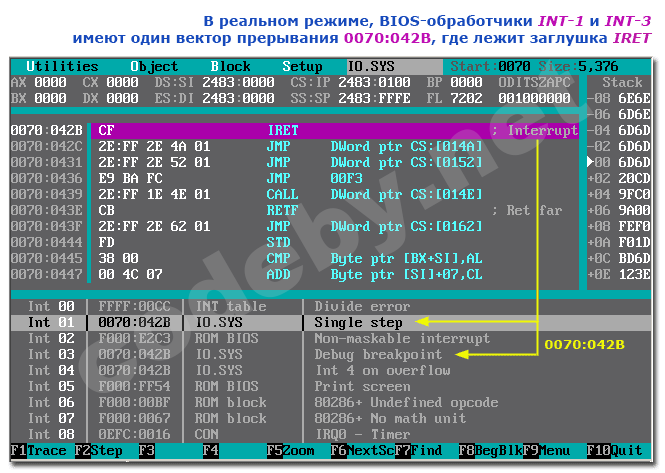This screenshot has width=665, height=473.
Task: Select Int 04 on overflow row
Action: [x=331, y=370]
